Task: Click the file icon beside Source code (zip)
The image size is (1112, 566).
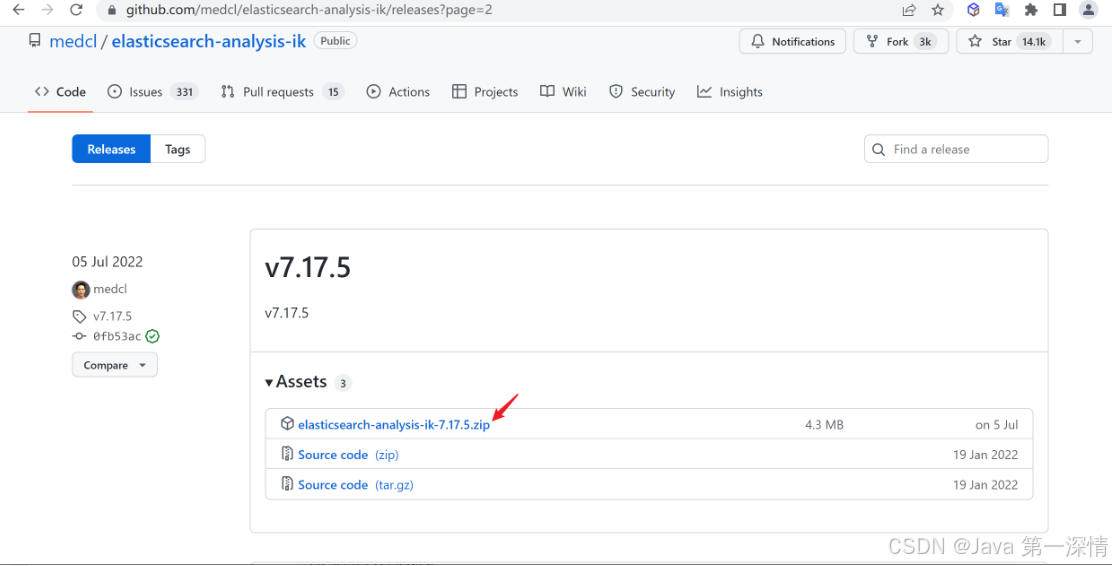Action: 287,454
